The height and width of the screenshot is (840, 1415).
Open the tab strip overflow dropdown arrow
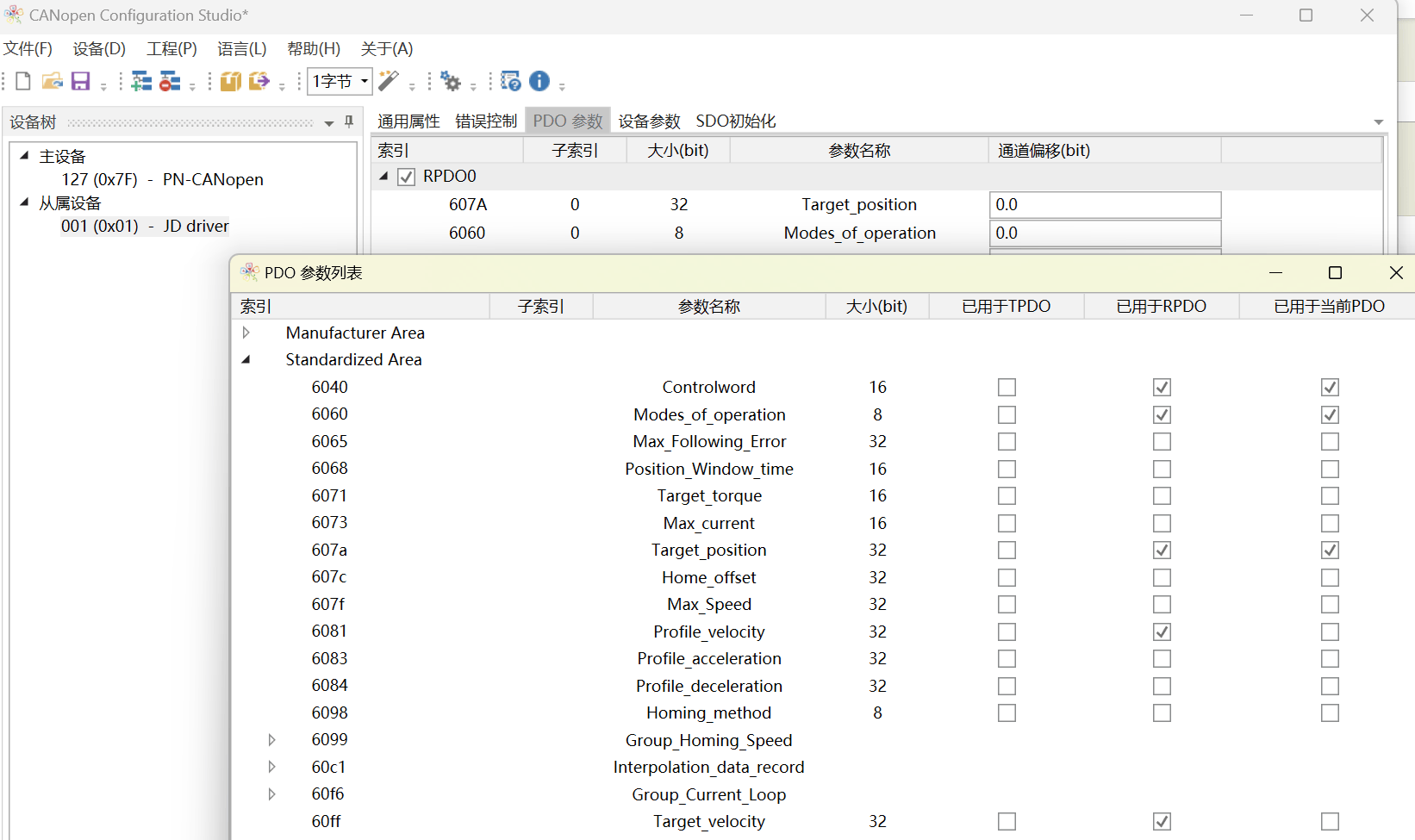1378,121
